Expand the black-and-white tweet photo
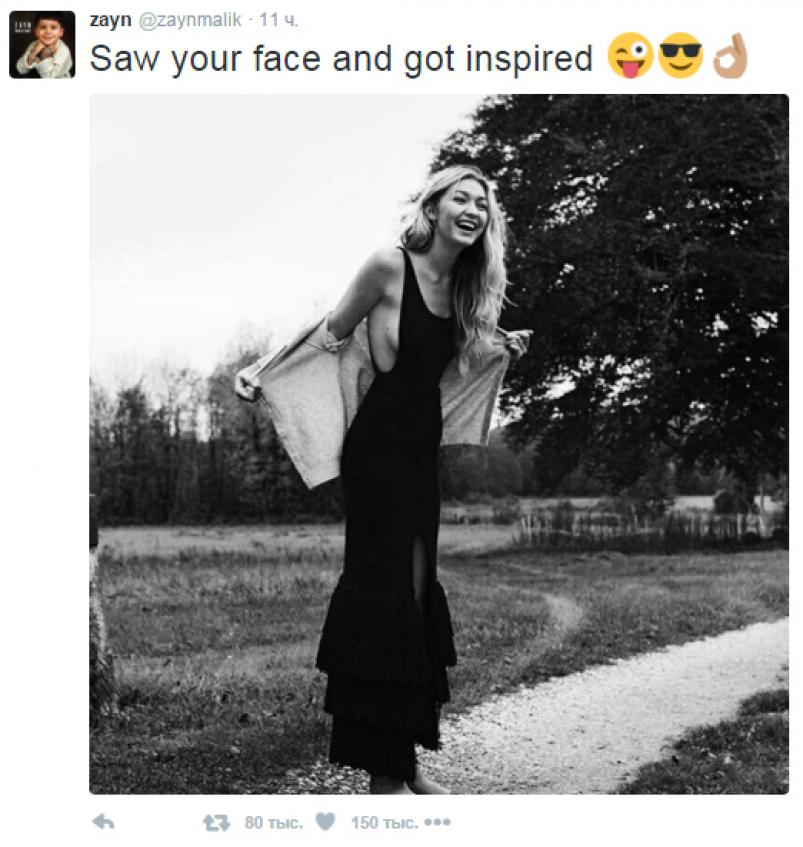 pyautogui.click(x=438, y=444)
